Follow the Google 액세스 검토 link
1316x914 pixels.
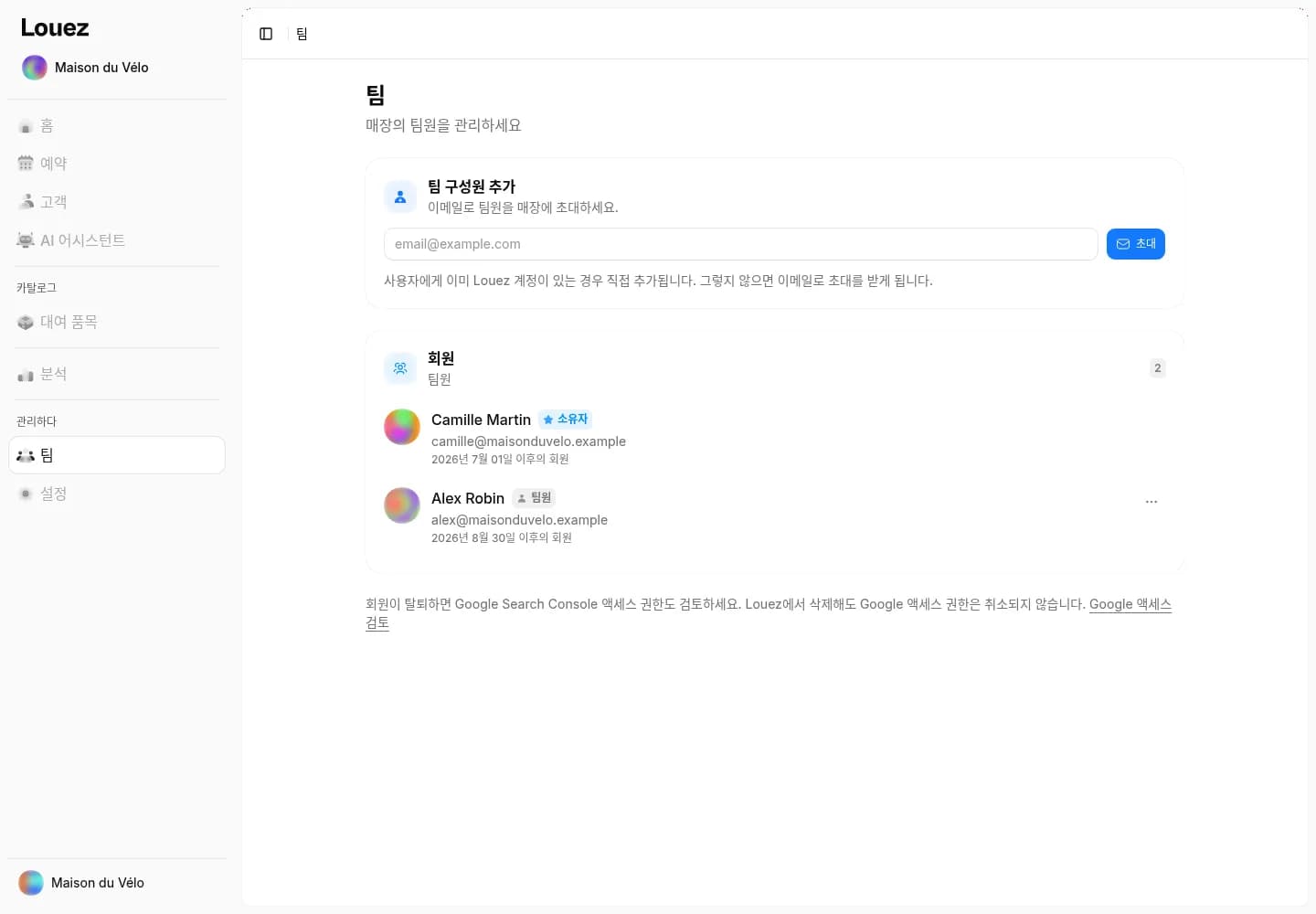[769, 613]
